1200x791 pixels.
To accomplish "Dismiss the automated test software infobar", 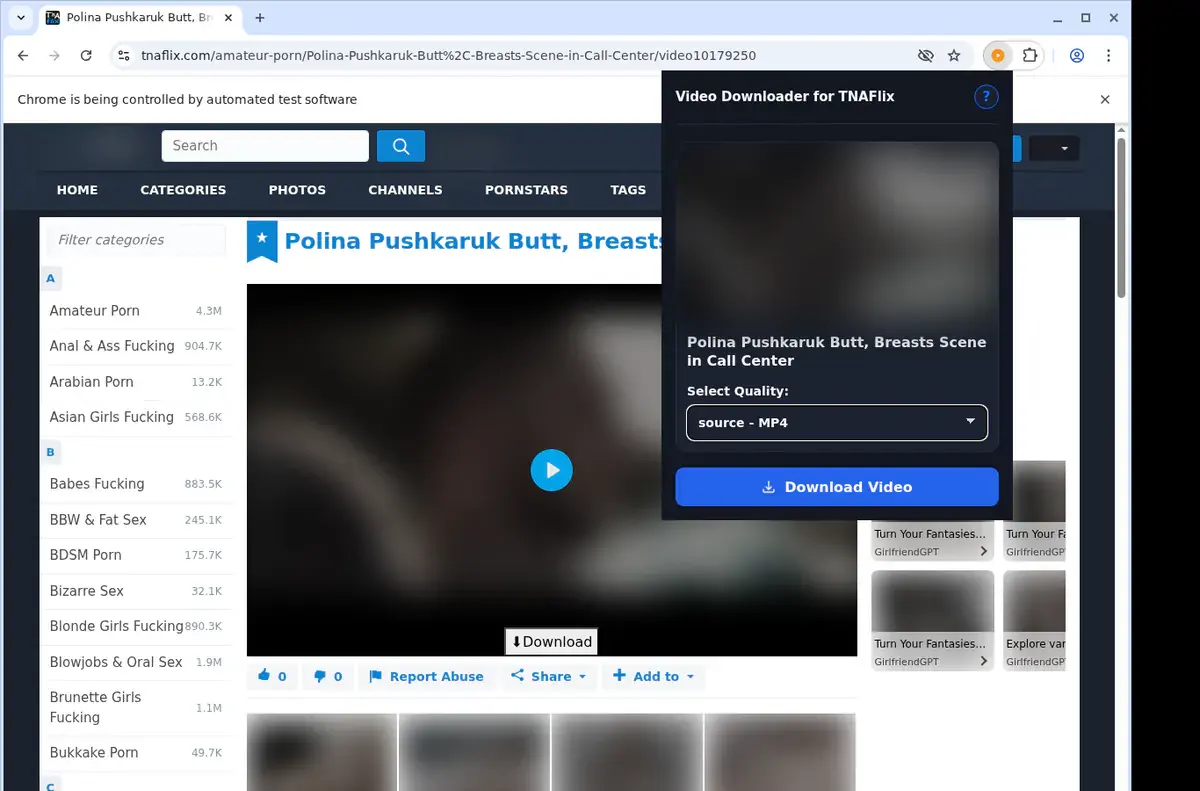I will pyautogui.click(x=1105, y=99).
